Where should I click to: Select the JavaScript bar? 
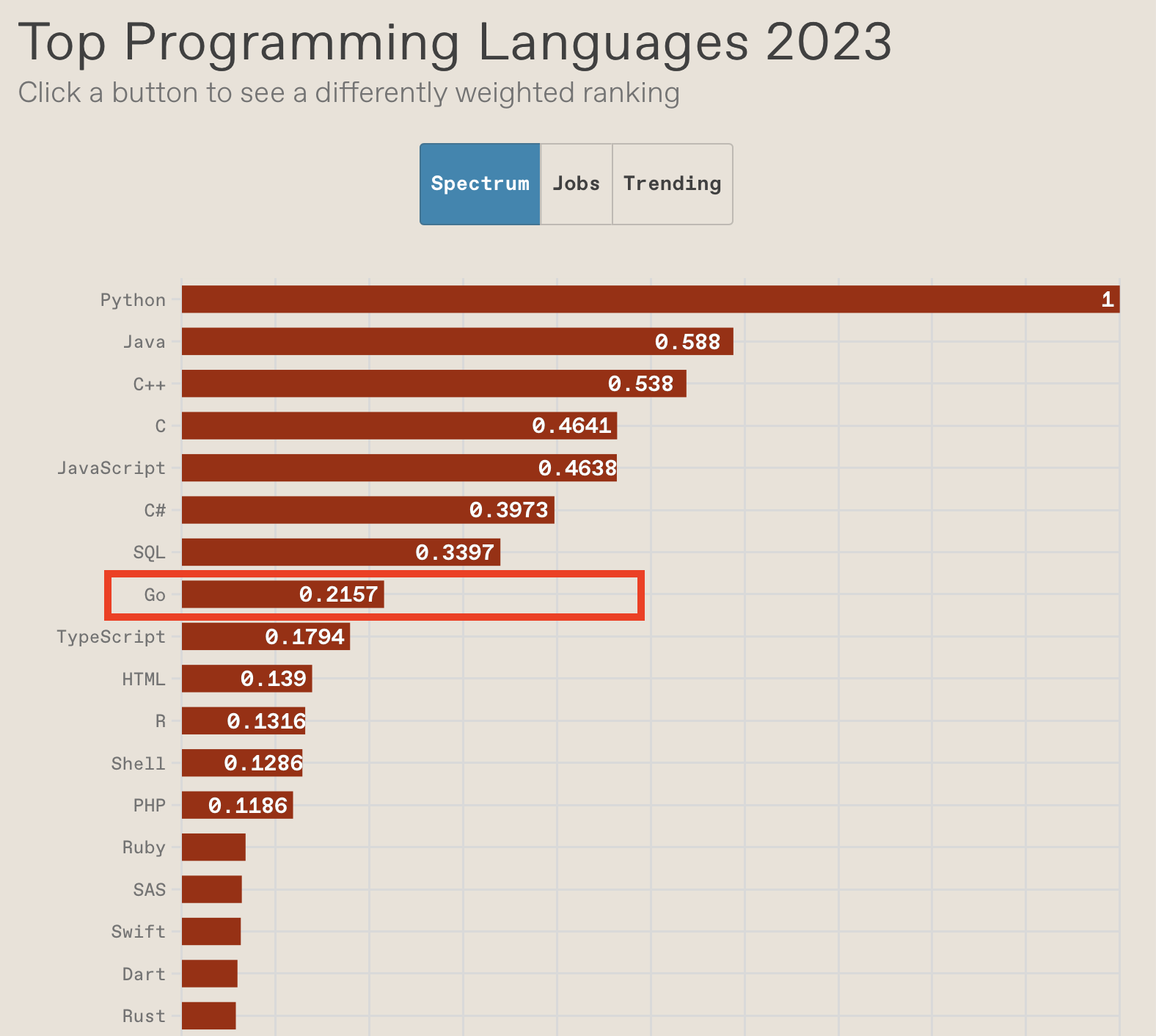point(399,468)
